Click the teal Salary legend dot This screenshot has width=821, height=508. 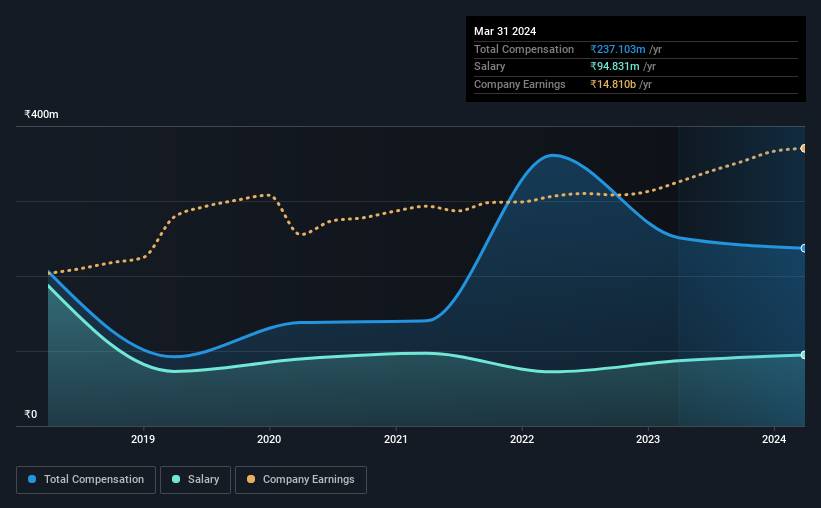[176, 479]
